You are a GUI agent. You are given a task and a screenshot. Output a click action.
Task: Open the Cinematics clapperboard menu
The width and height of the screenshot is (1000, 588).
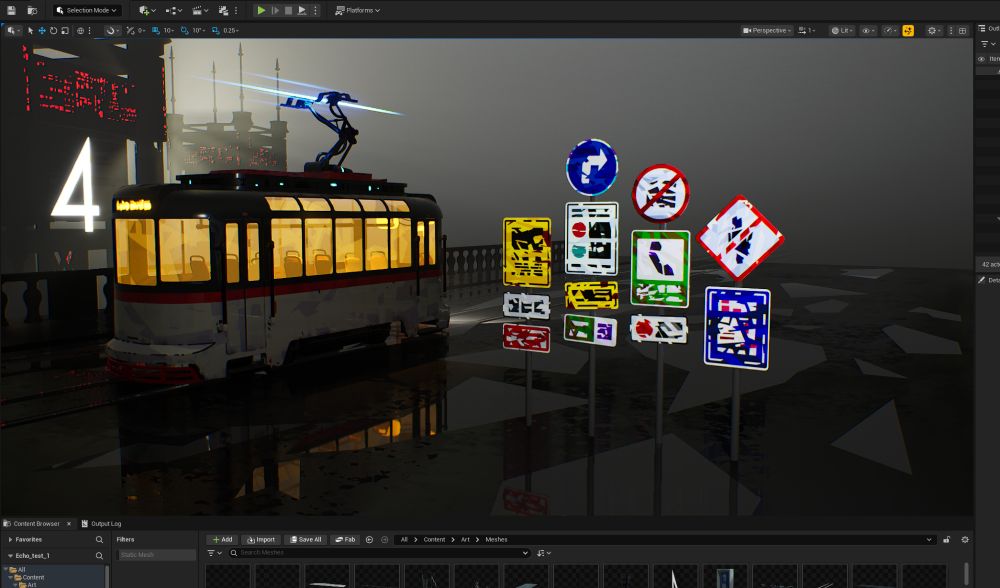coord(200,10)
